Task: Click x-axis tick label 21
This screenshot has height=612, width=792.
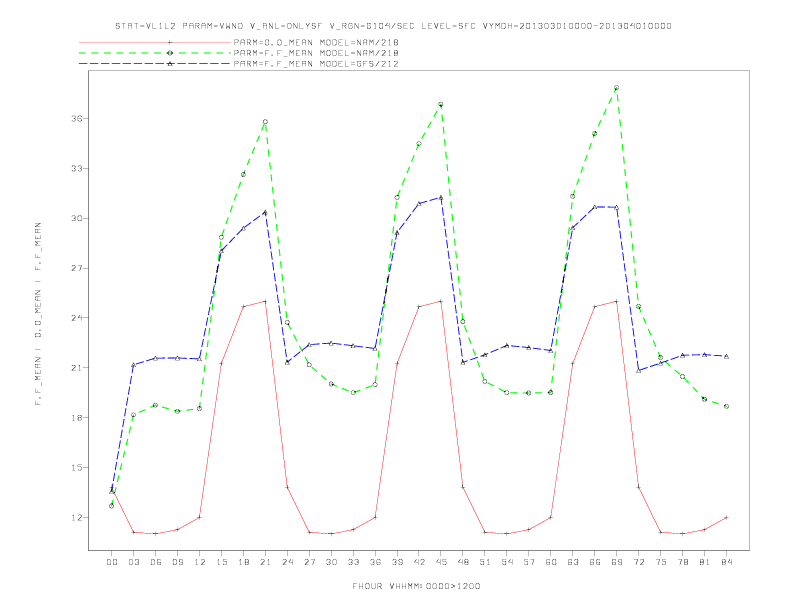Action: [265, 562]
